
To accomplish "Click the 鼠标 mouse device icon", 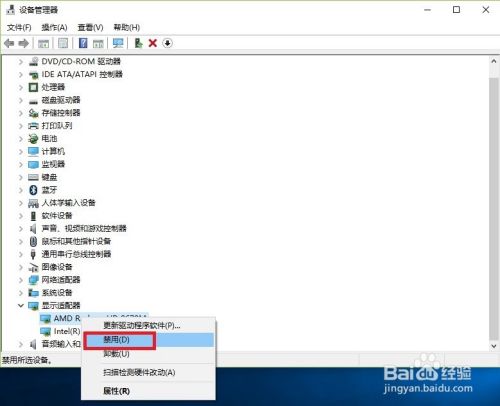I will pyautogui.click(x=33, y=241).
